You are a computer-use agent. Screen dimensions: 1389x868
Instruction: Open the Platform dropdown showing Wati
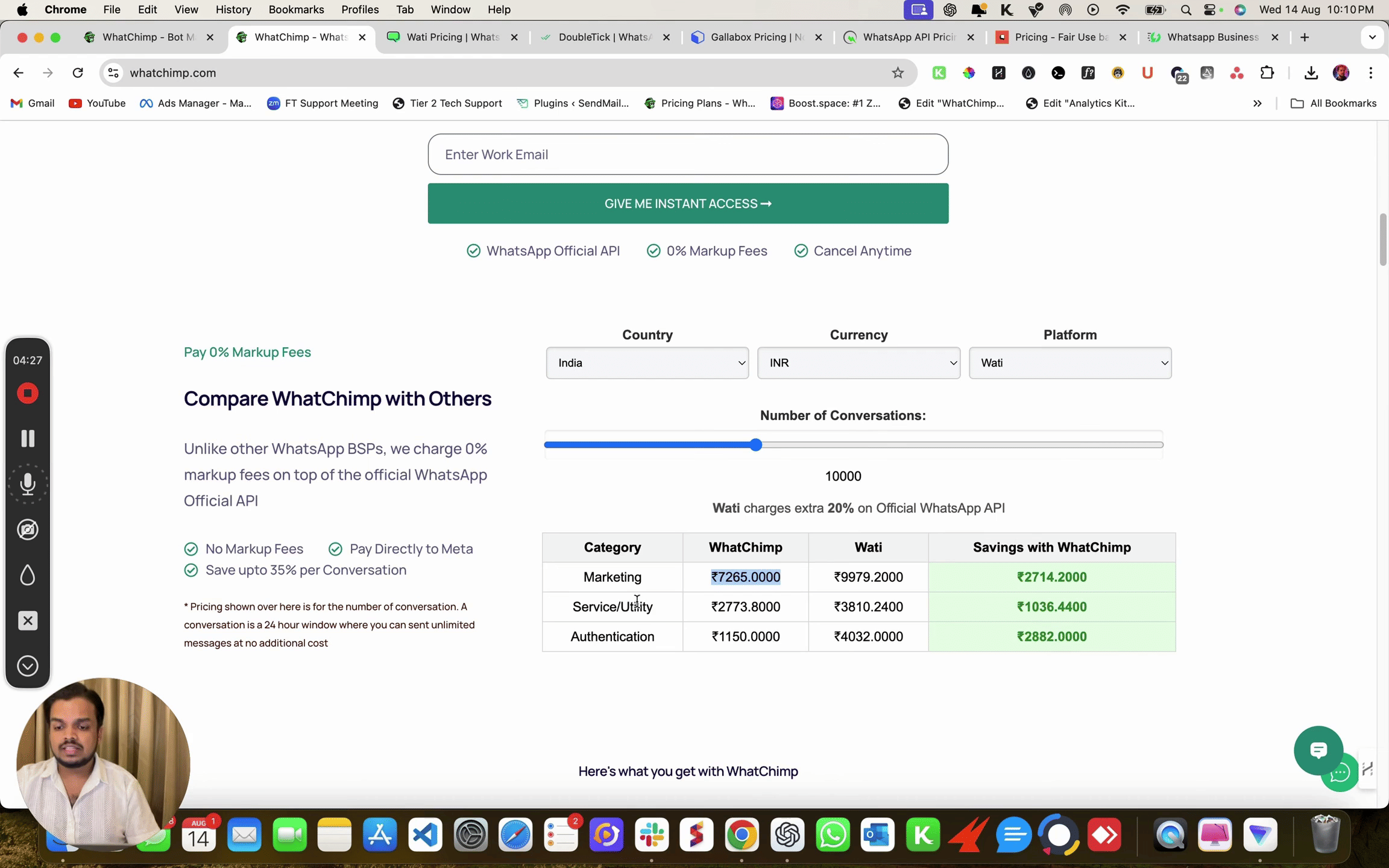tap(1069, 363)
